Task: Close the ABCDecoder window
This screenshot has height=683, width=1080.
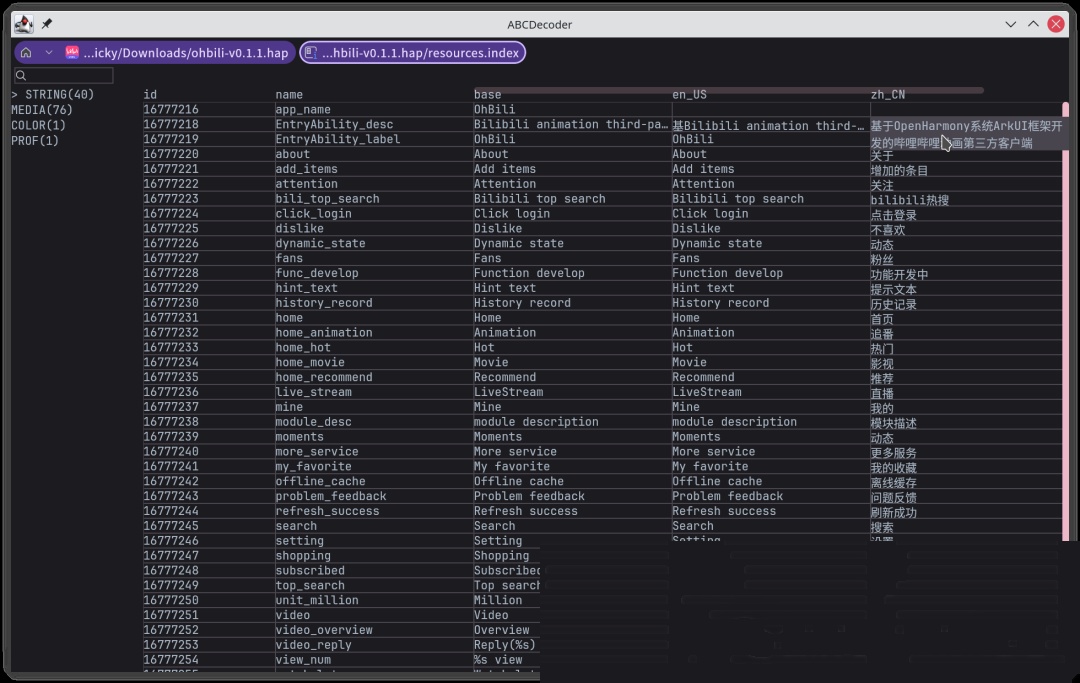Action: tap(1056, 24)
